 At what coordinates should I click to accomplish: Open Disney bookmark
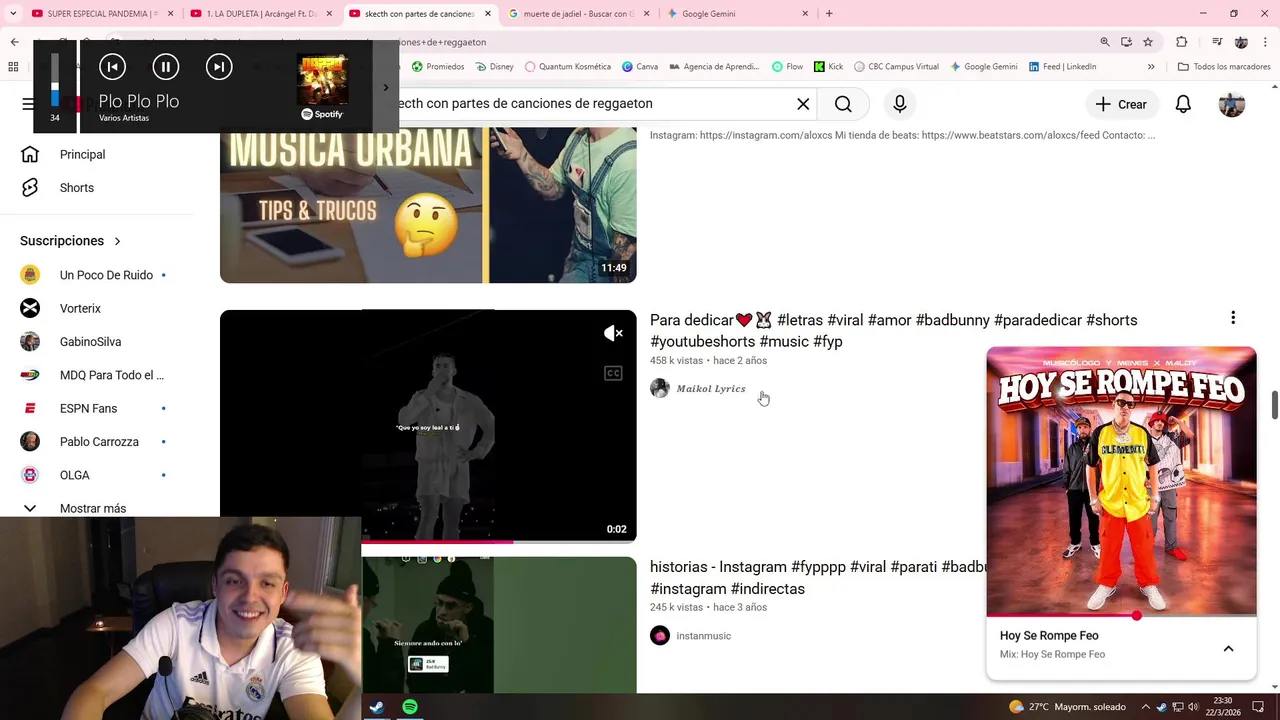tap(494, 67)
